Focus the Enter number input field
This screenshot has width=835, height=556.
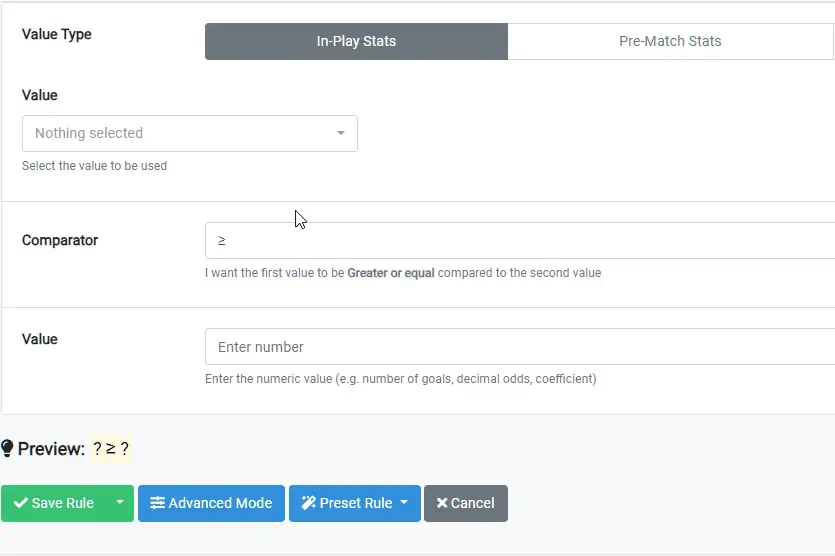(x=520, y=347)
